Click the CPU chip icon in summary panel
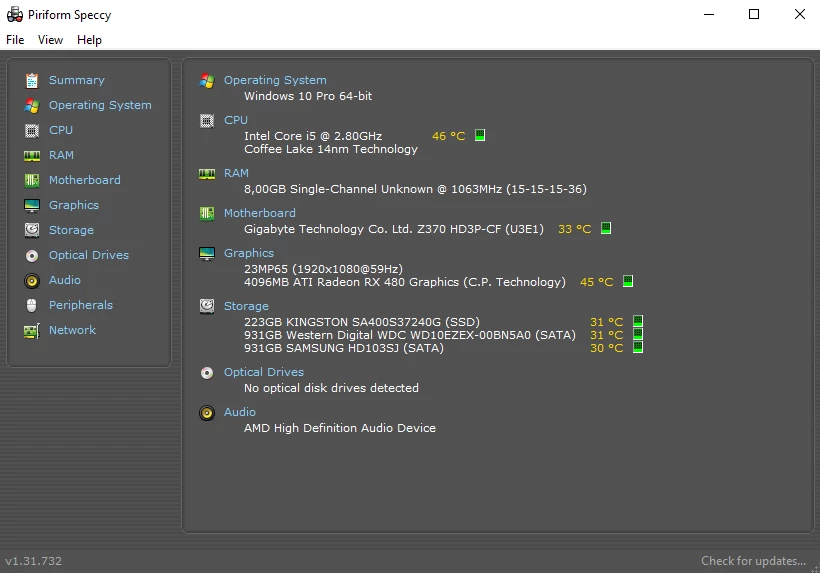The height and width of the screenshot is (573, 820). tap(207, 121)
